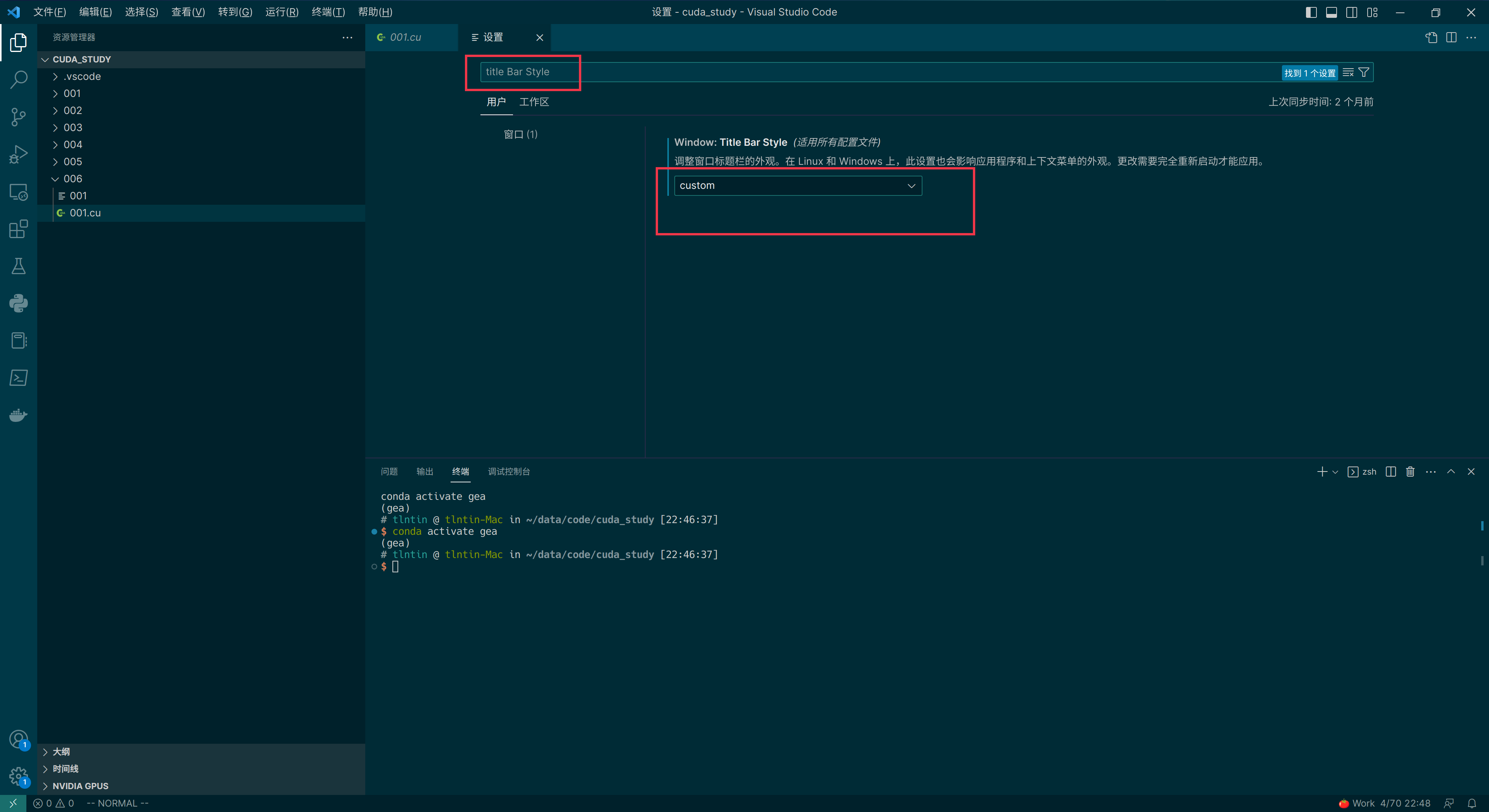
Task: Switch to 调试控制台 panel tab
Action: click(x=509, y=472)
